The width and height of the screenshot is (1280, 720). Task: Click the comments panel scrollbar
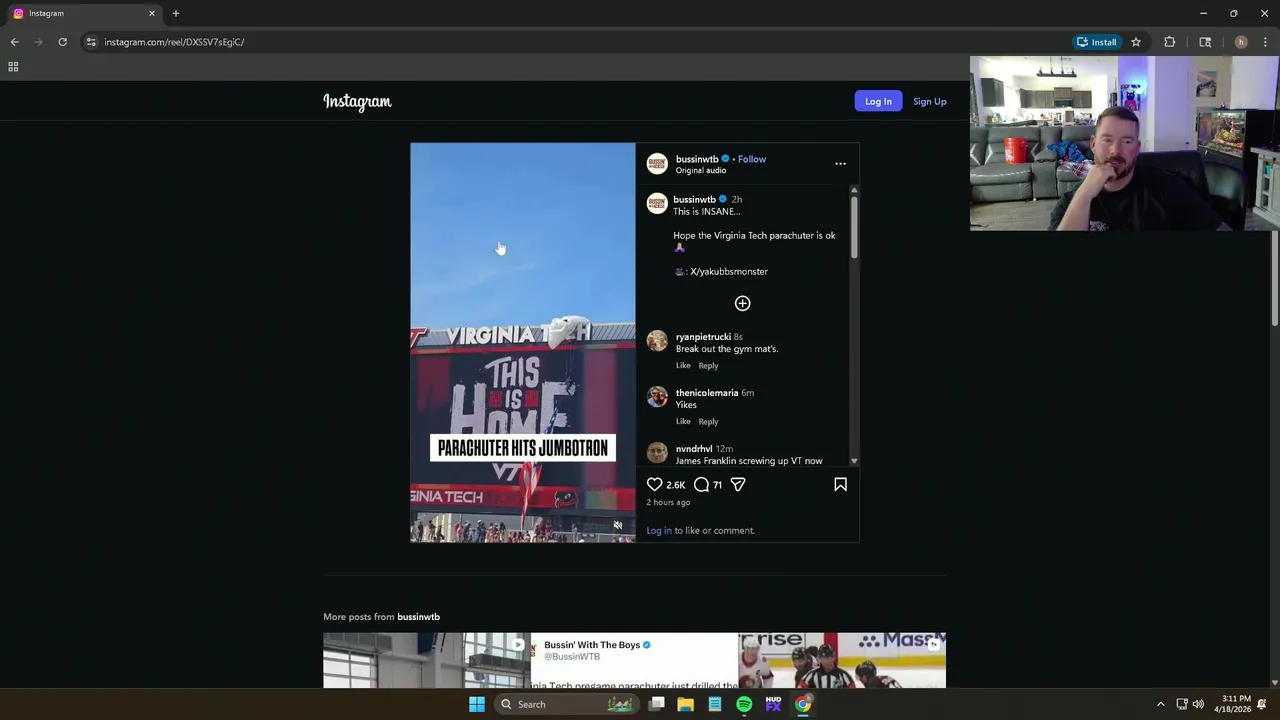[x=854, y=228]
